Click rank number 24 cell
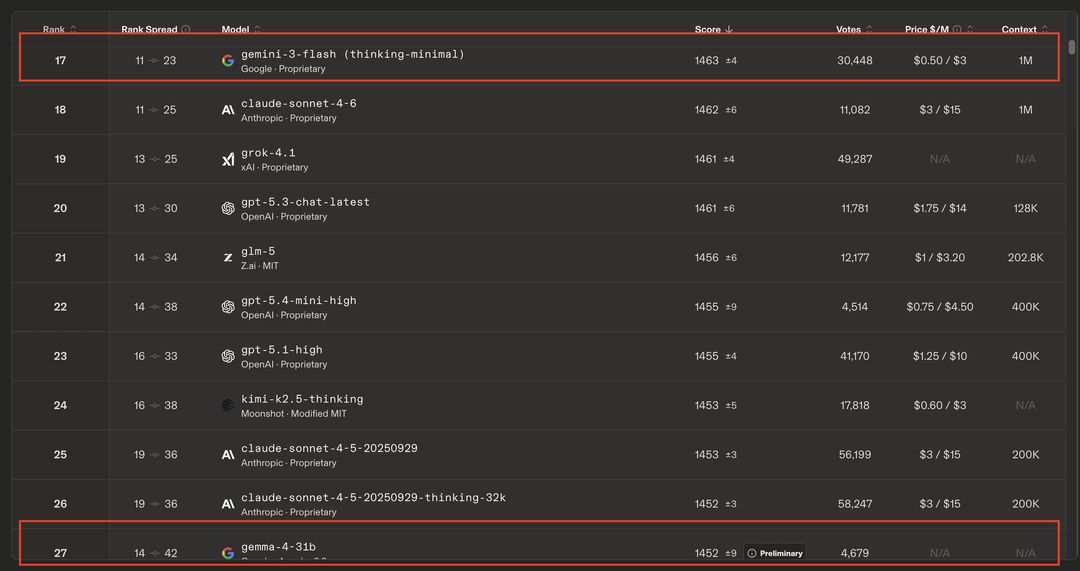1080x571 pixels. point(61,406)
